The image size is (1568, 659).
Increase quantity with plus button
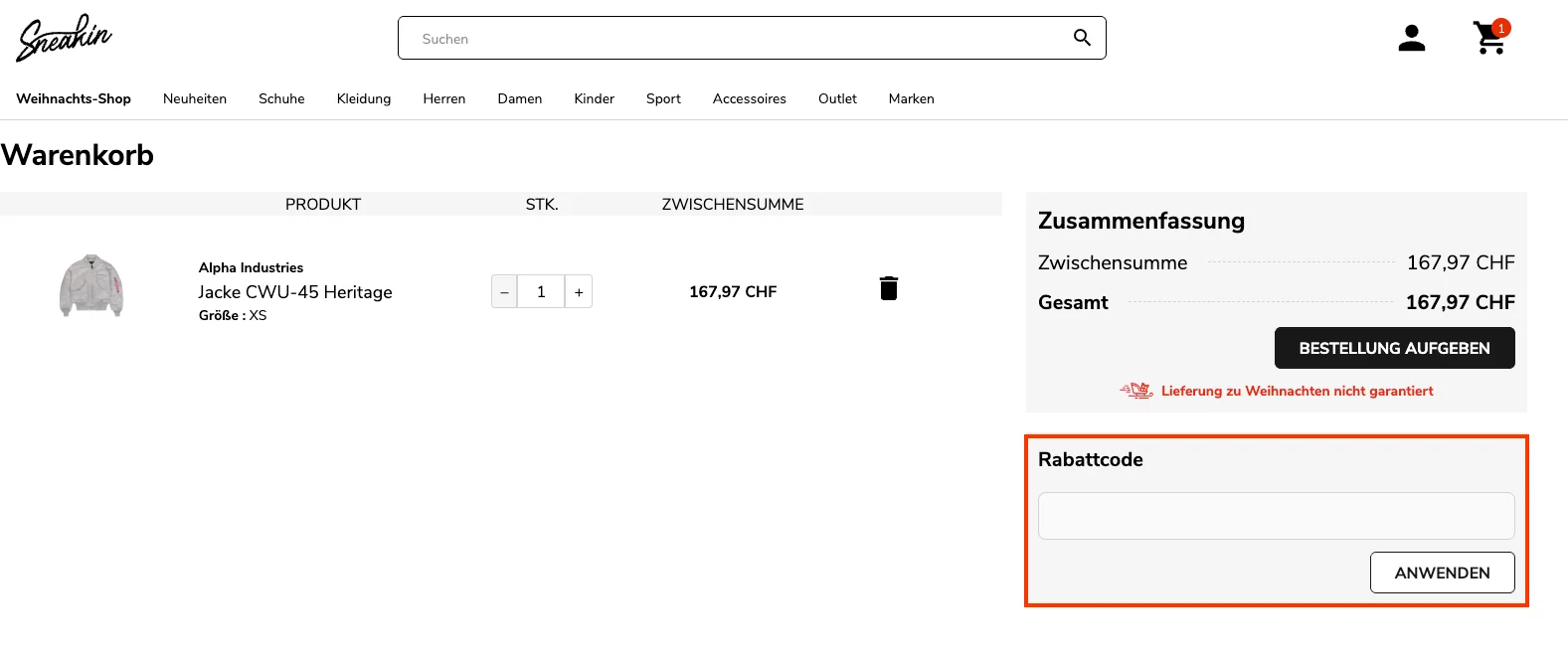click(x=579, y=292)
